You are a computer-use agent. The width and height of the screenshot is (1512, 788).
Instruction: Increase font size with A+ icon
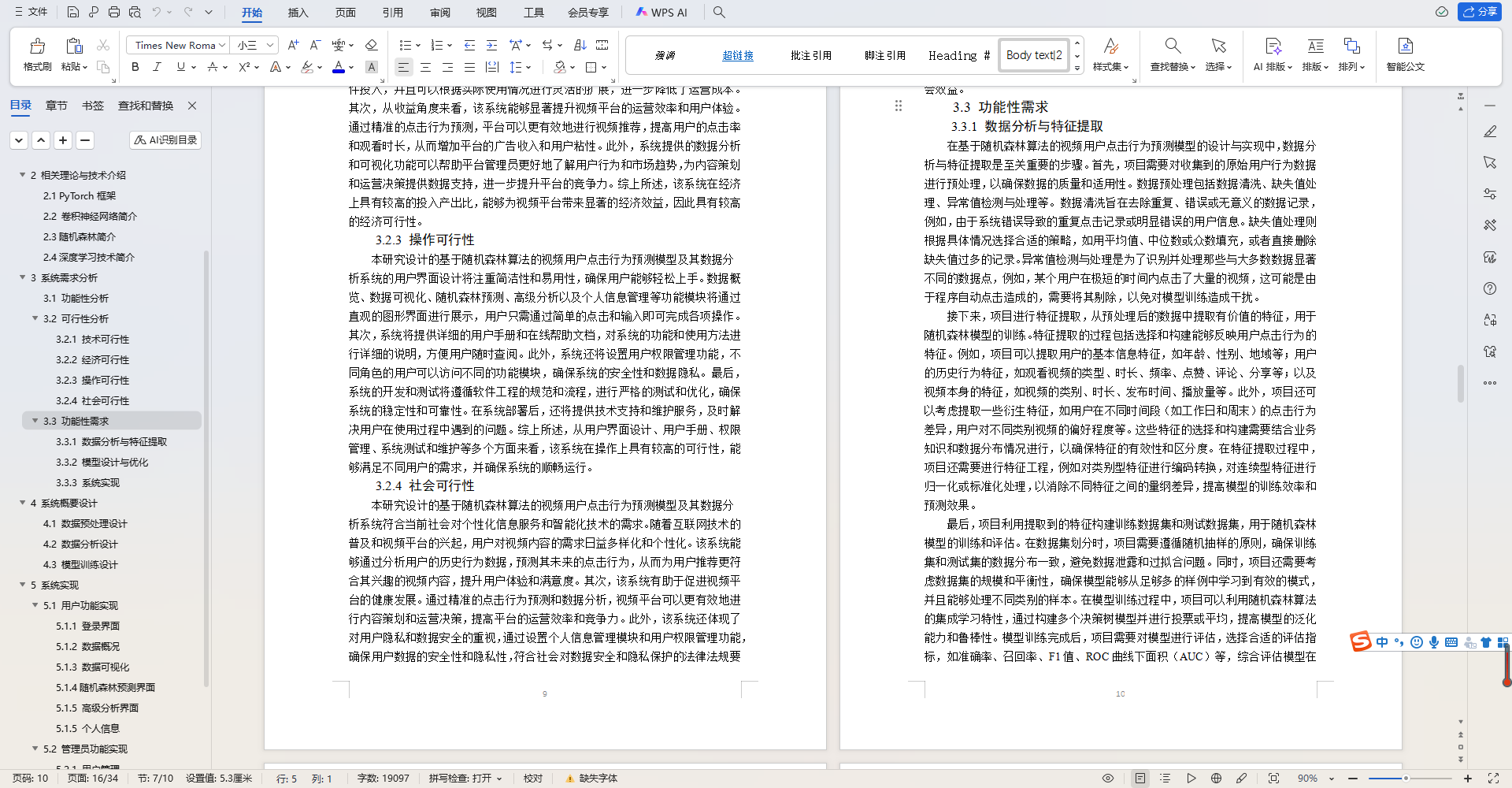point(293,45)
